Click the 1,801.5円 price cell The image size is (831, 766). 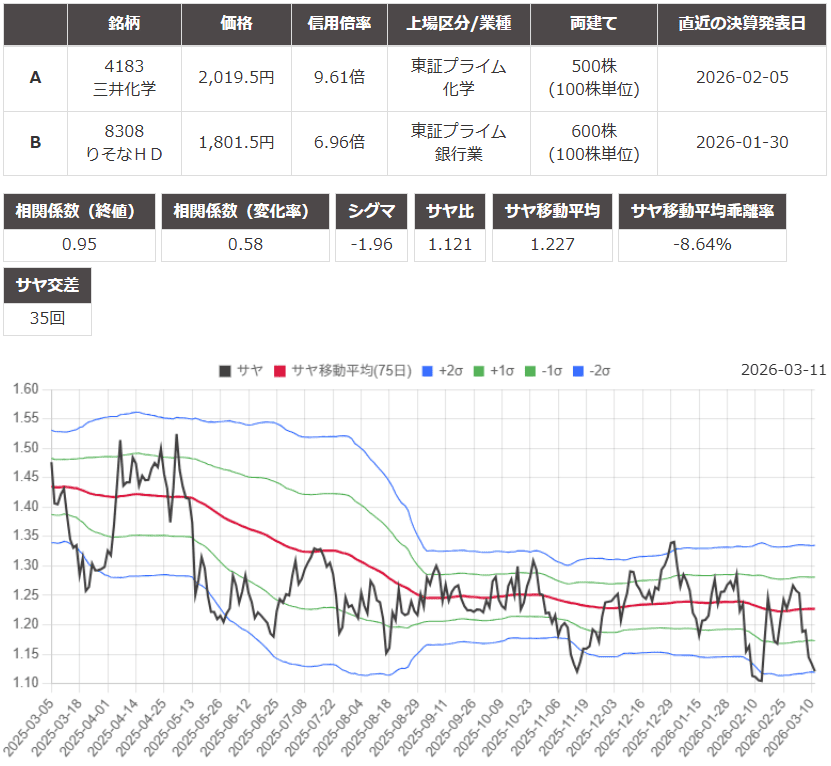(236, 142)
